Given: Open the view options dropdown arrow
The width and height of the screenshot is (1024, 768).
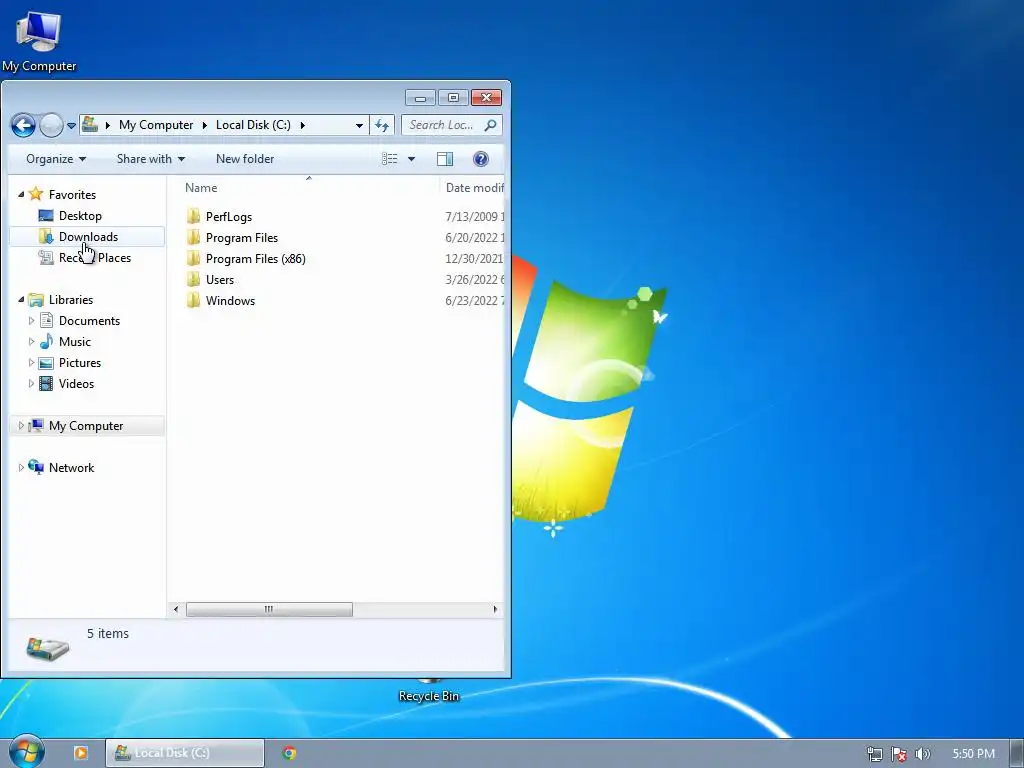Looking at the screenshot, I should click(411, 159).
